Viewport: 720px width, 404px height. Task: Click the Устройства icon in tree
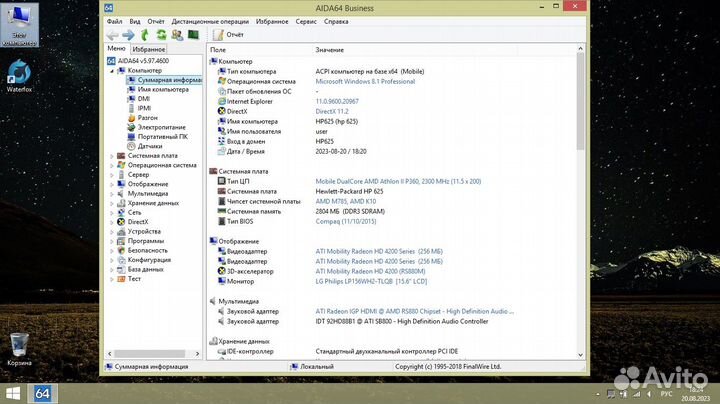(x=121, y=231)
